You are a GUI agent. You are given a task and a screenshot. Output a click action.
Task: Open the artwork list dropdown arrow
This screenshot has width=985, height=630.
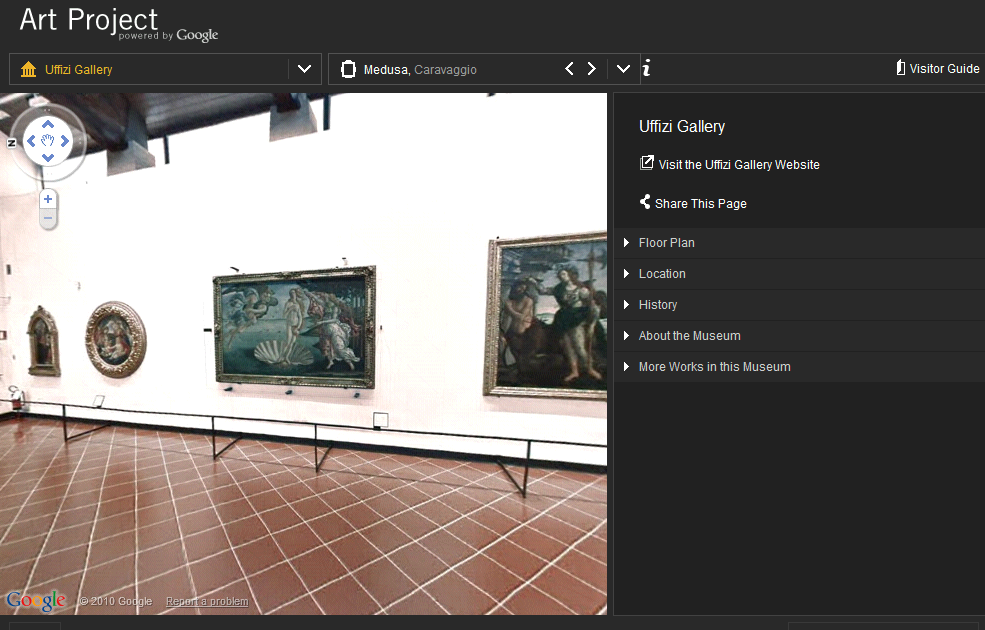click(x=623, y=69)
